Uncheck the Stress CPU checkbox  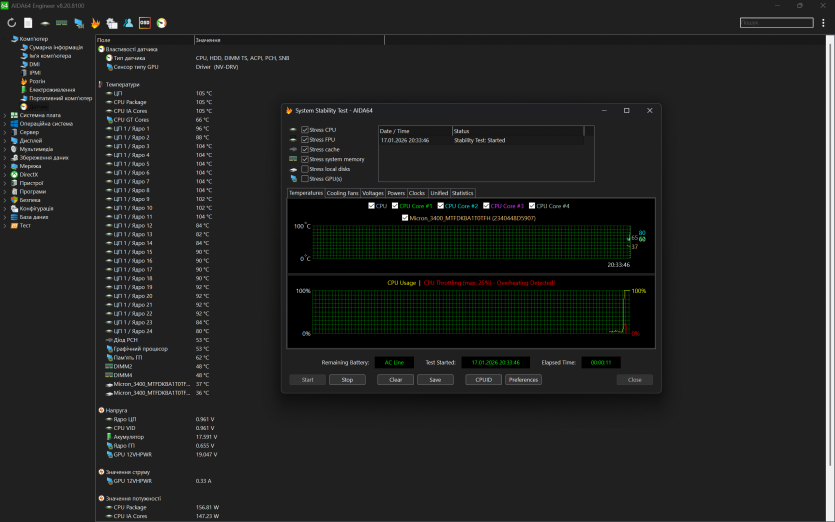pyautogui.click(x=305, y=129)
